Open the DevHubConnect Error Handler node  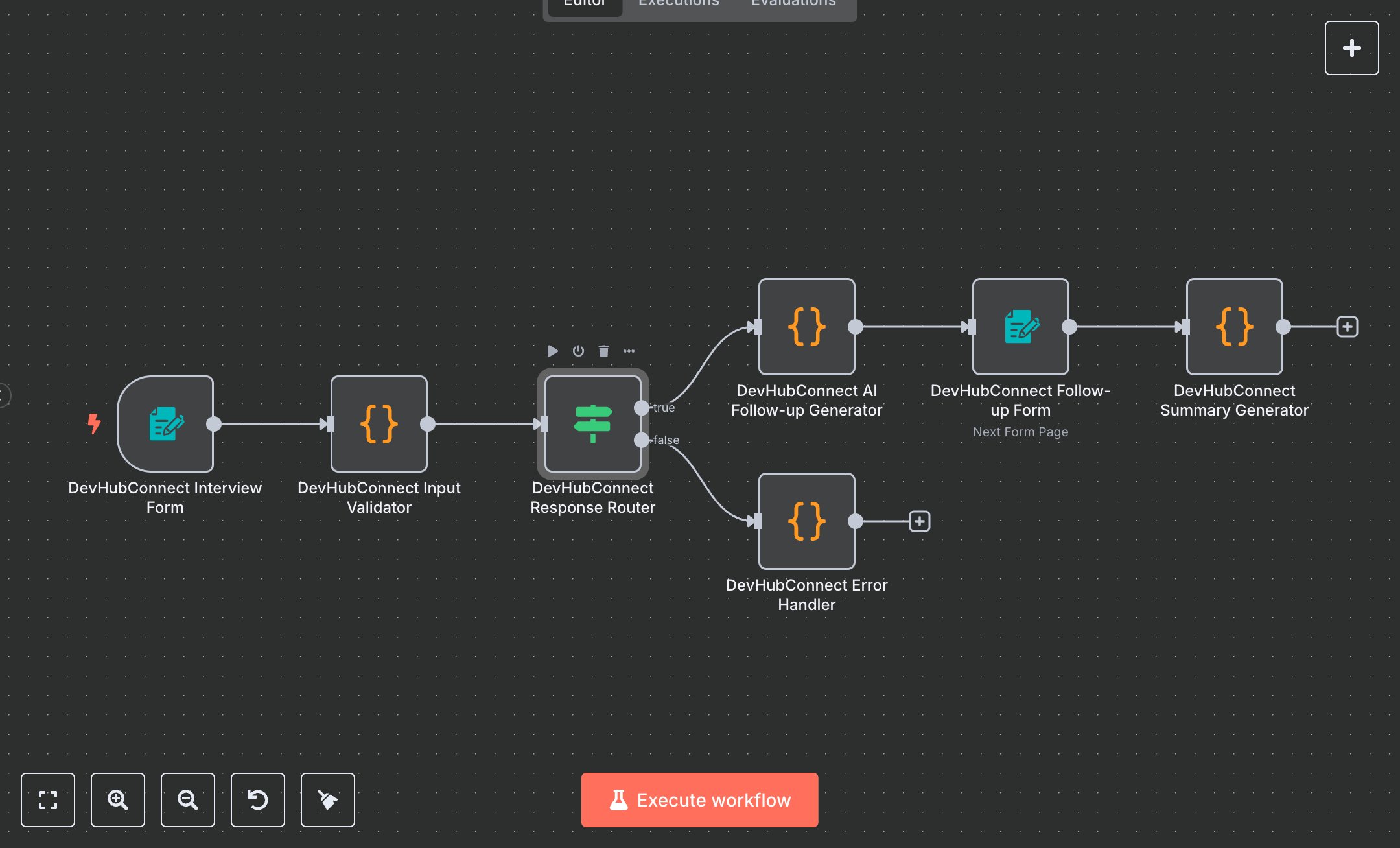[806, 521]
